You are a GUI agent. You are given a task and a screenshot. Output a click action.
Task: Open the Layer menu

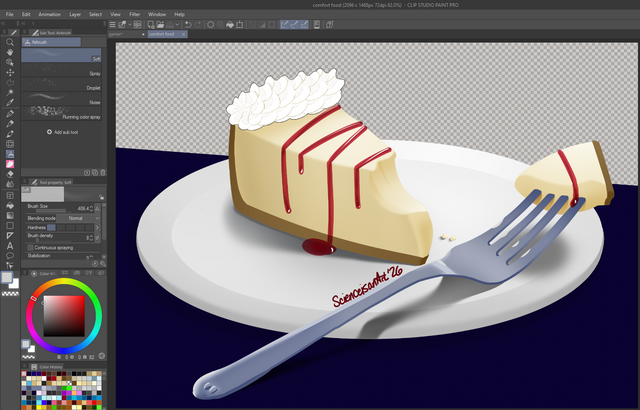click(75, 14)
